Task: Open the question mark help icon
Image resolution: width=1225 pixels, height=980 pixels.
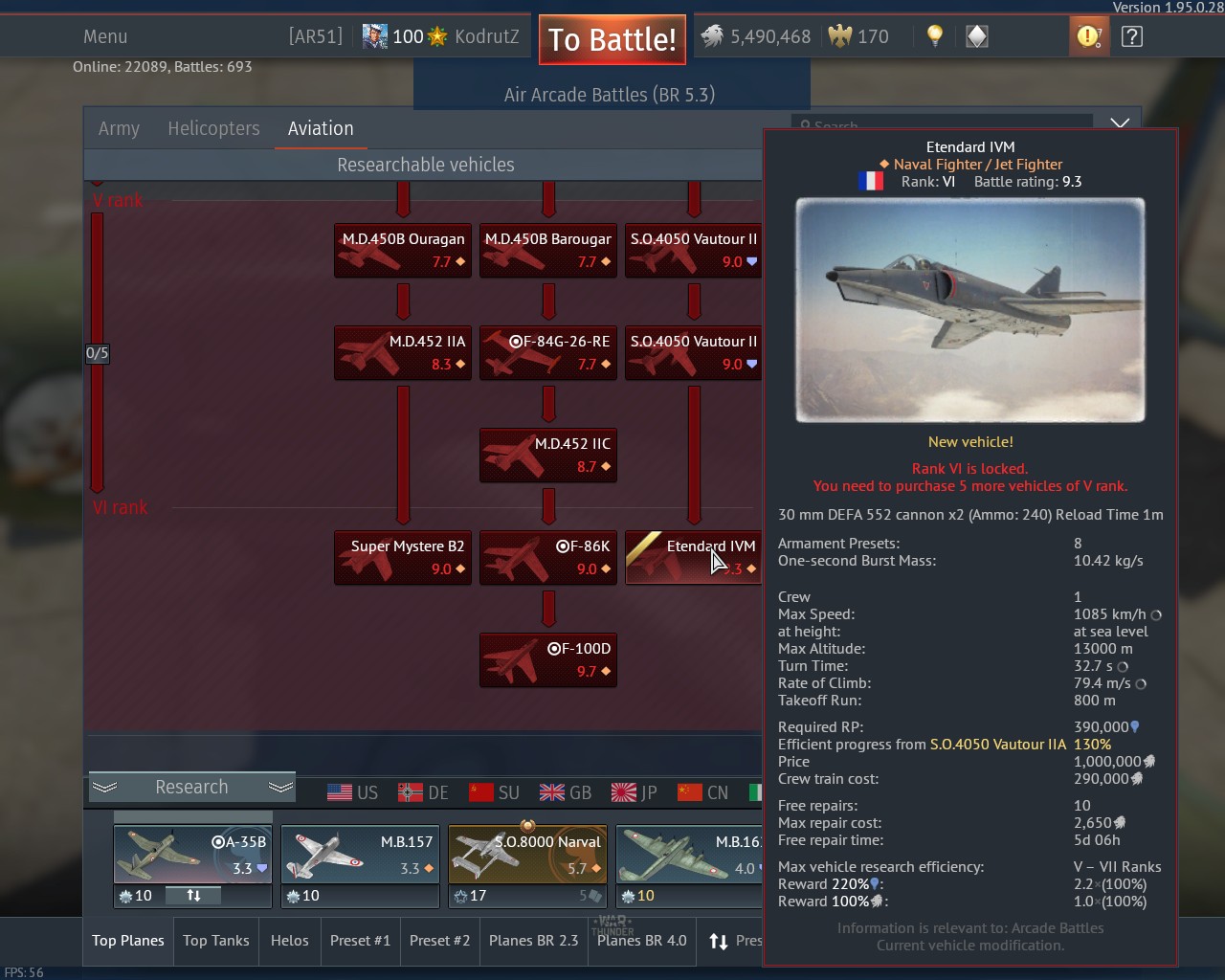Action: pyautogui.click(x=1132, y=36)
